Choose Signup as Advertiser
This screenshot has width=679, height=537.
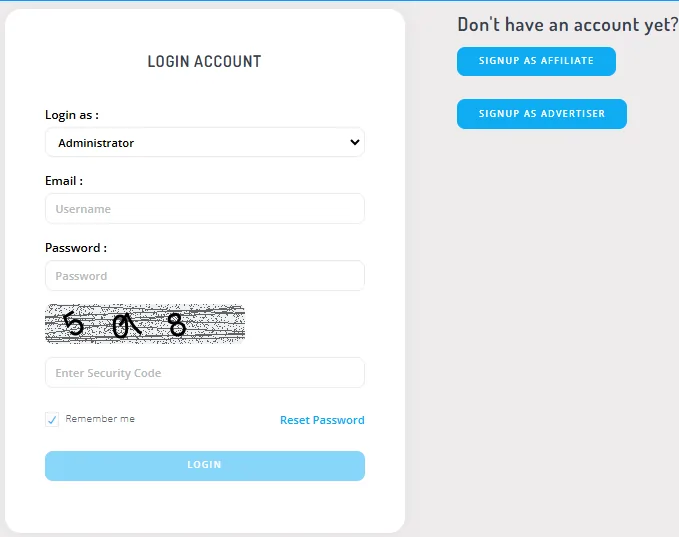point(542,114)
